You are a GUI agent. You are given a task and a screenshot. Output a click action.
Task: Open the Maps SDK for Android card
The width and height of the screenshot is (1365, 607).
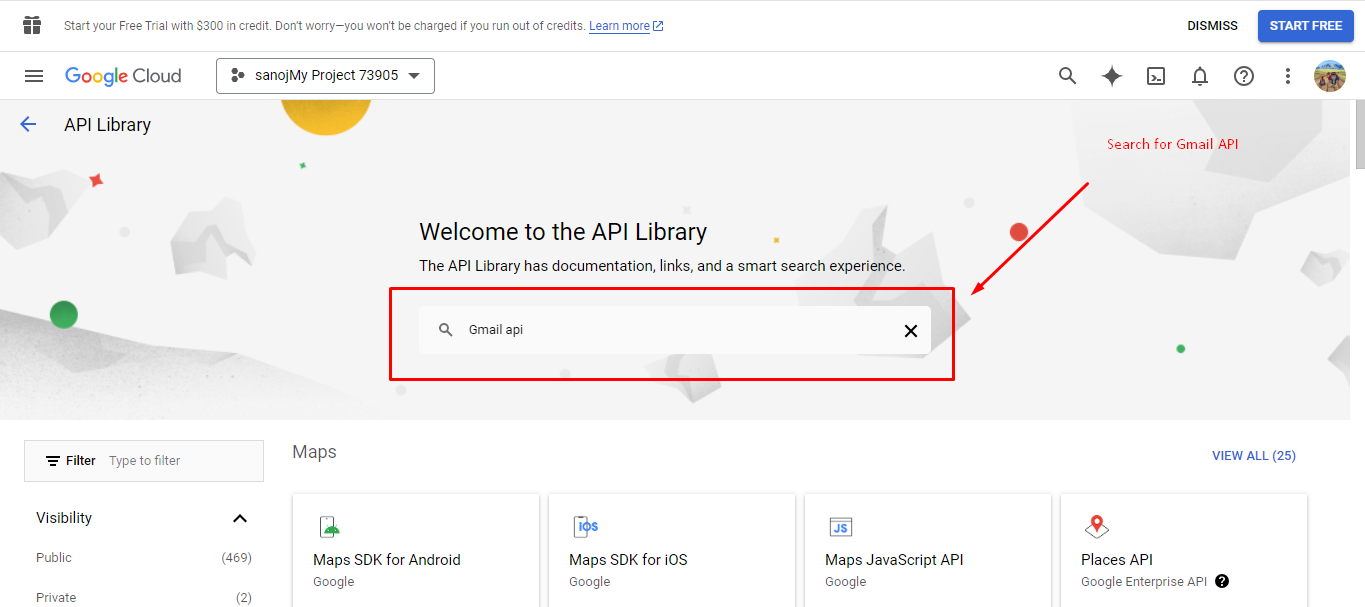pos(415,550)
